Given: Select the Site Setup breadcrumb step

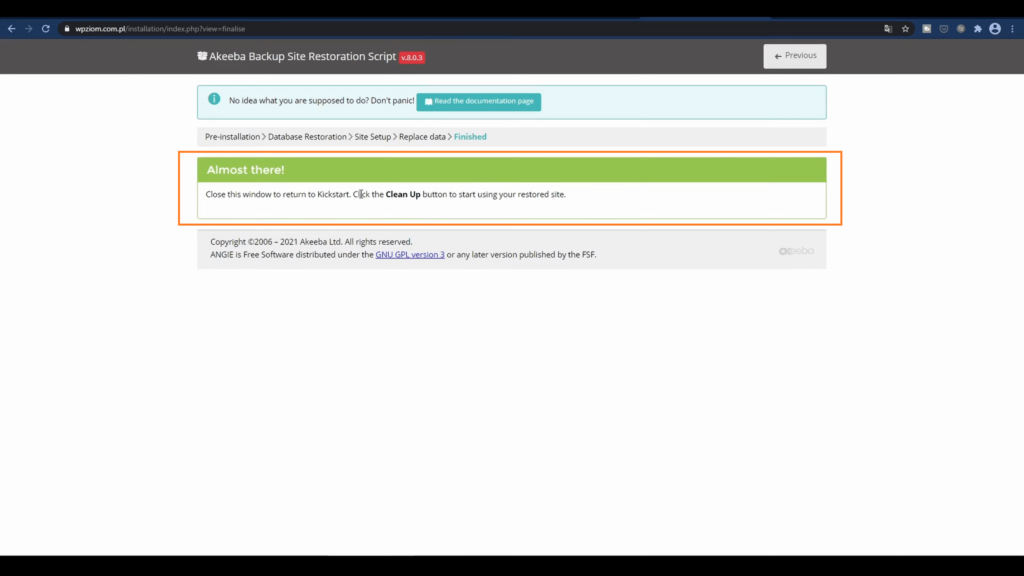Looking at the screenshot, I should click(x=372, y=137).
